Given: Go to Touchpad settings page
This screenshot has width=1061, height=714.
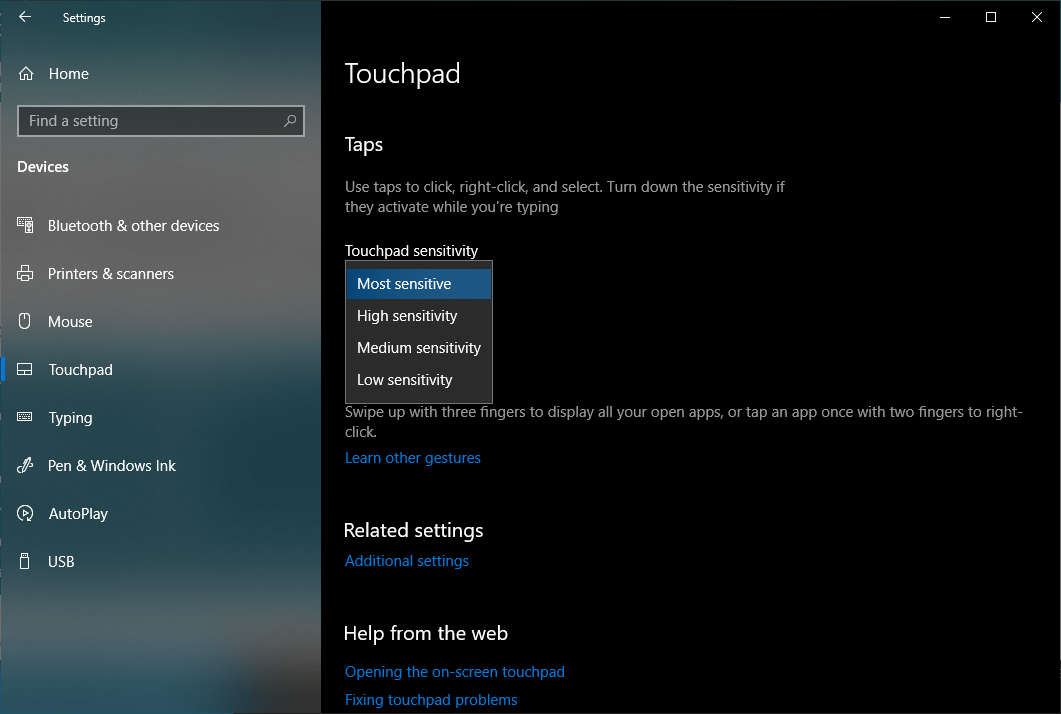Looking at the screenshot, I should (x=80, y=370).
